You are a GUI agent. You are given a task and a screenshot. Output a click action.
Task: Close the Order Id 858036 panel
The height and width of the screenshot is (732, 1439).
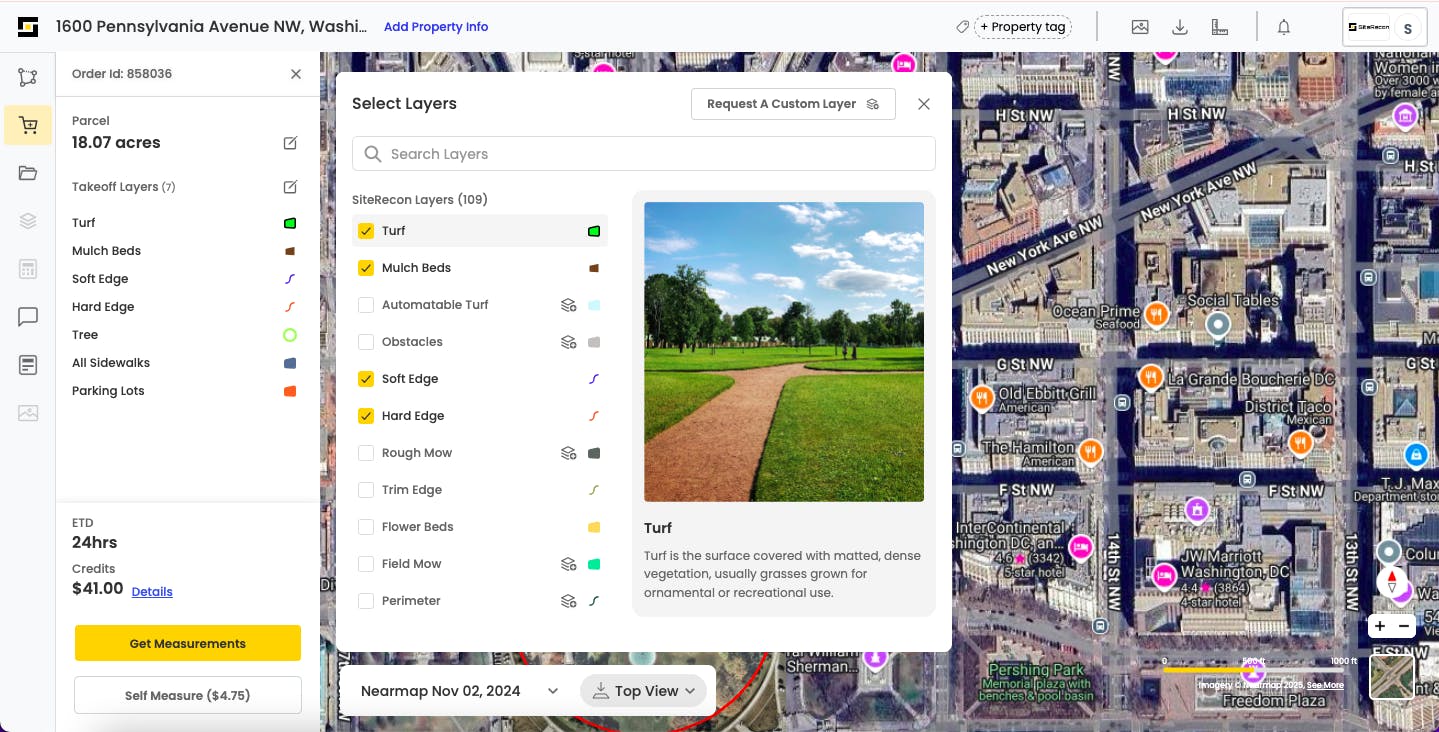coord(295,74)
